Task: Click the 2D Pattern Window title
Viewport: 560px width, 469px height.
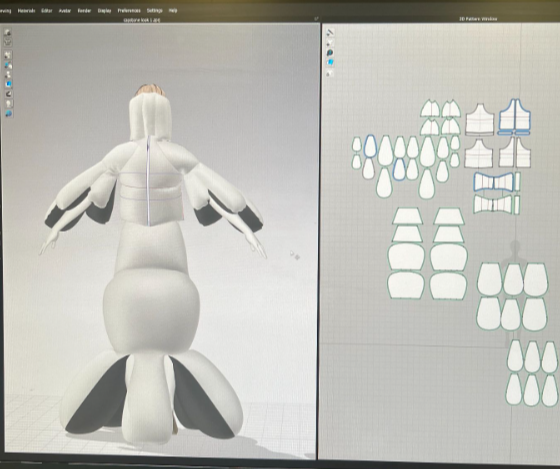Action: 478,19
